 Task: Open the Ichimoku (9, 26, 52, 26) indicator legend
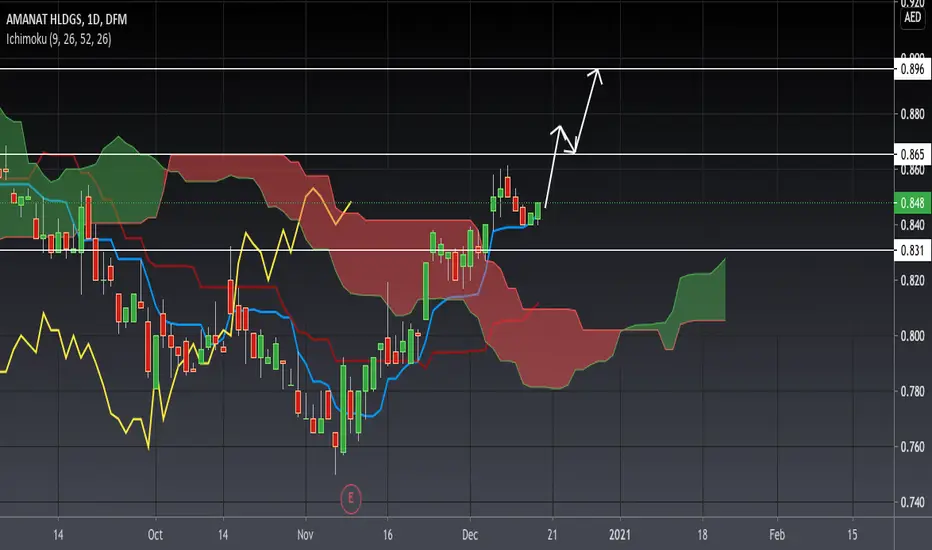pos(58,39)
